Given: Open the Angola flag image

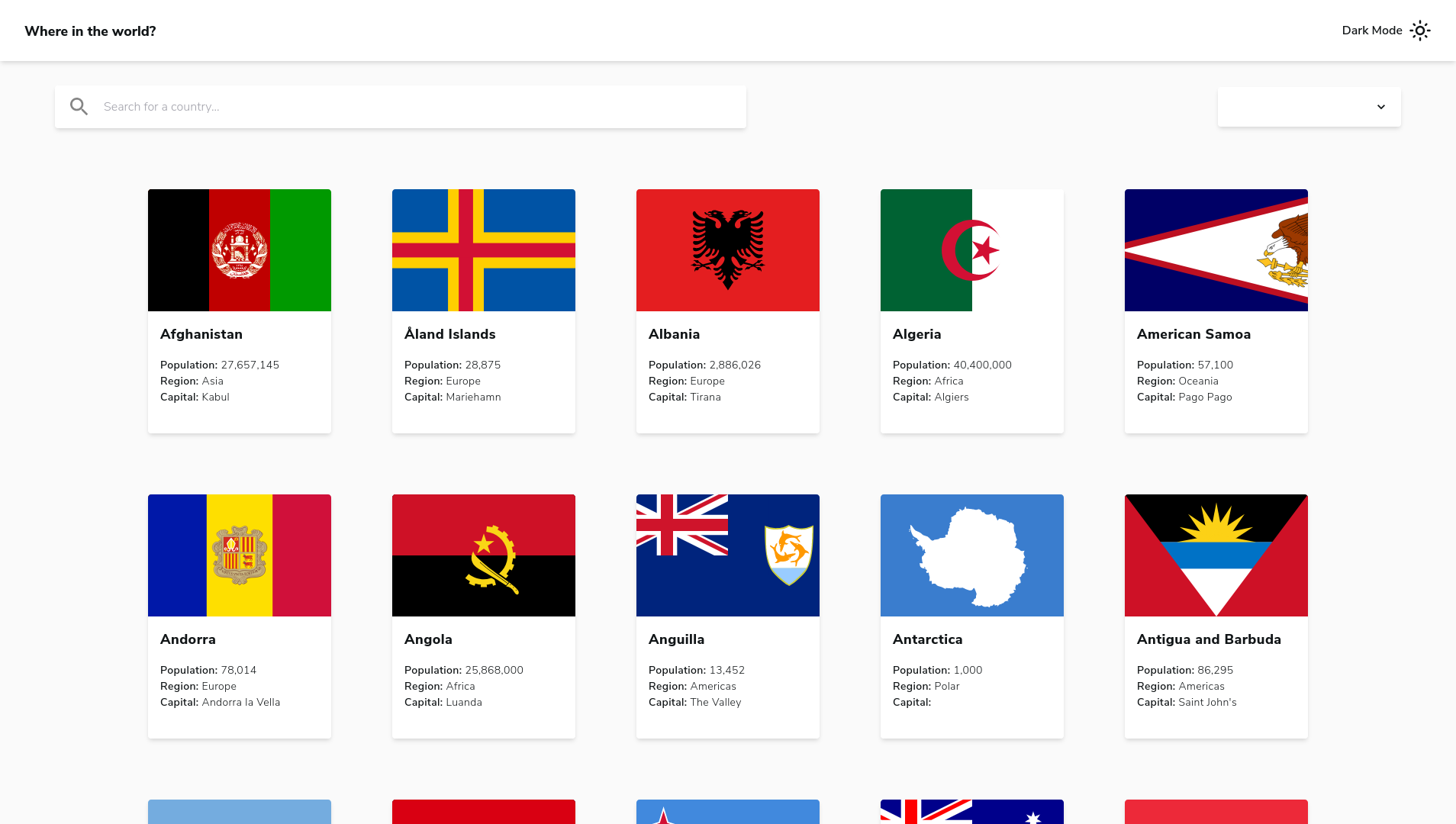Looking at the screenshot, I should (484, 555).
